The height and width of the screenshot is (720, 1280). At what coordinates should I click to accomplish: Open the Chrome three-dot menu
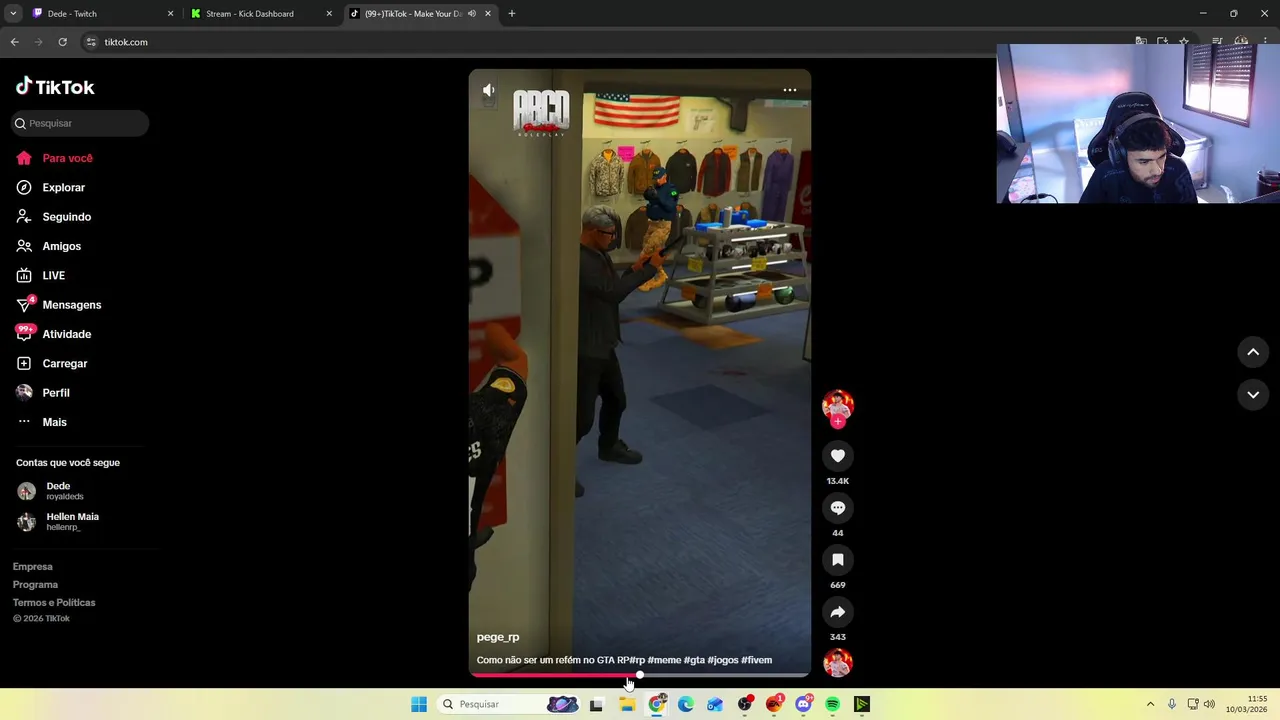click(x=1266, y=42)
